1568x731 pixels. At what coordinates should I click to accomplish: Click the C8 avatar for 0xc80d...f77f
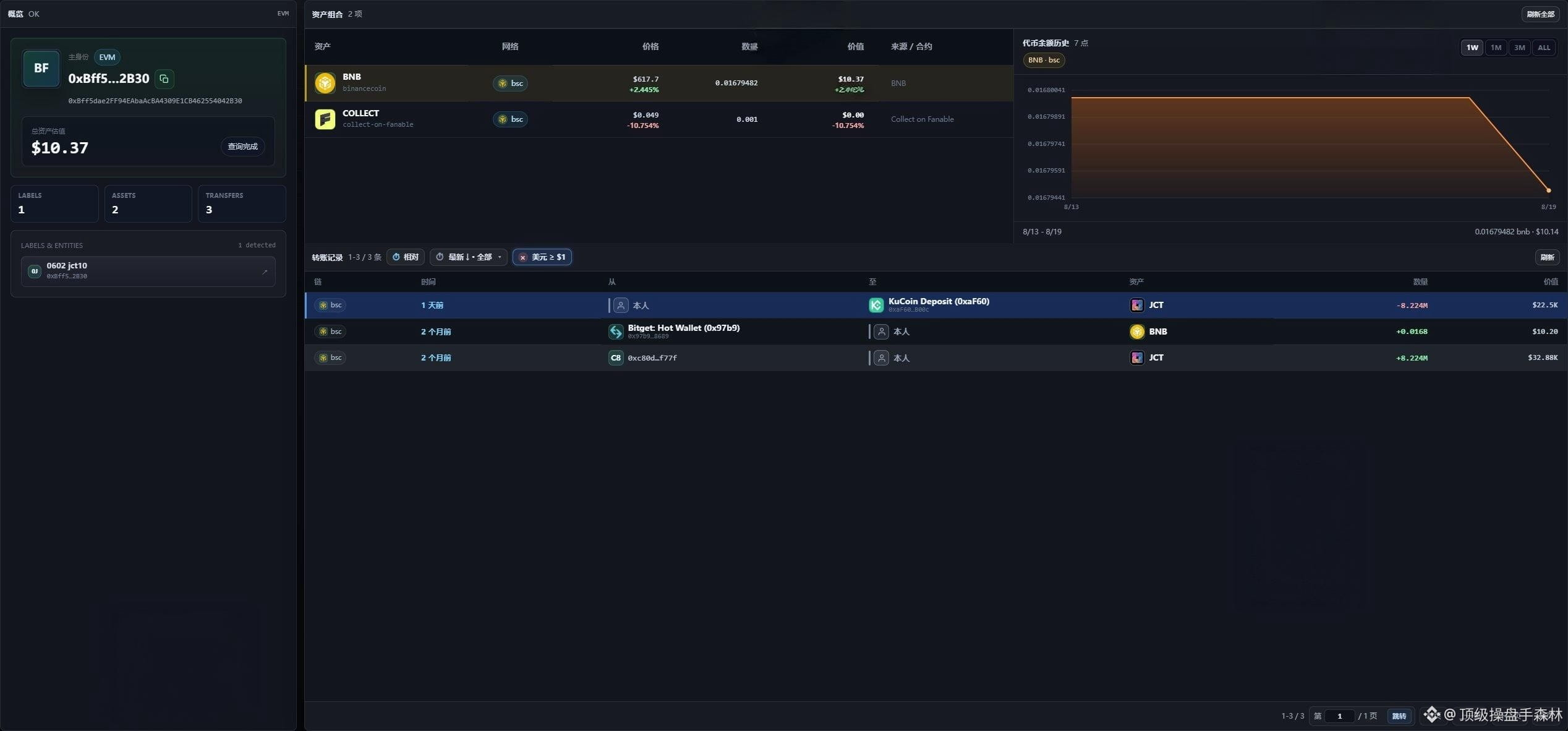click(x=616, y=357)
